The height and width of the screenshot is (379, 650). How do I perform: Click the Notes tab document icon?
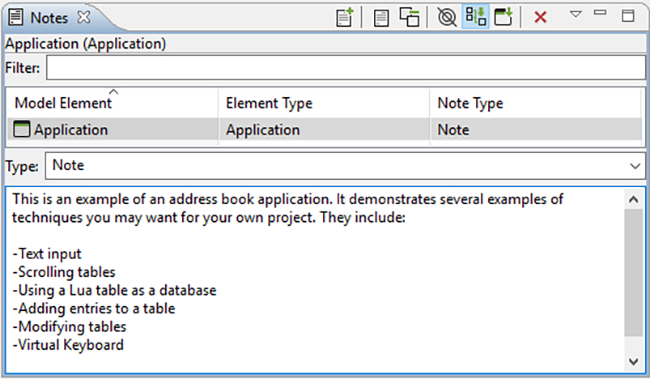coord(16,17)
